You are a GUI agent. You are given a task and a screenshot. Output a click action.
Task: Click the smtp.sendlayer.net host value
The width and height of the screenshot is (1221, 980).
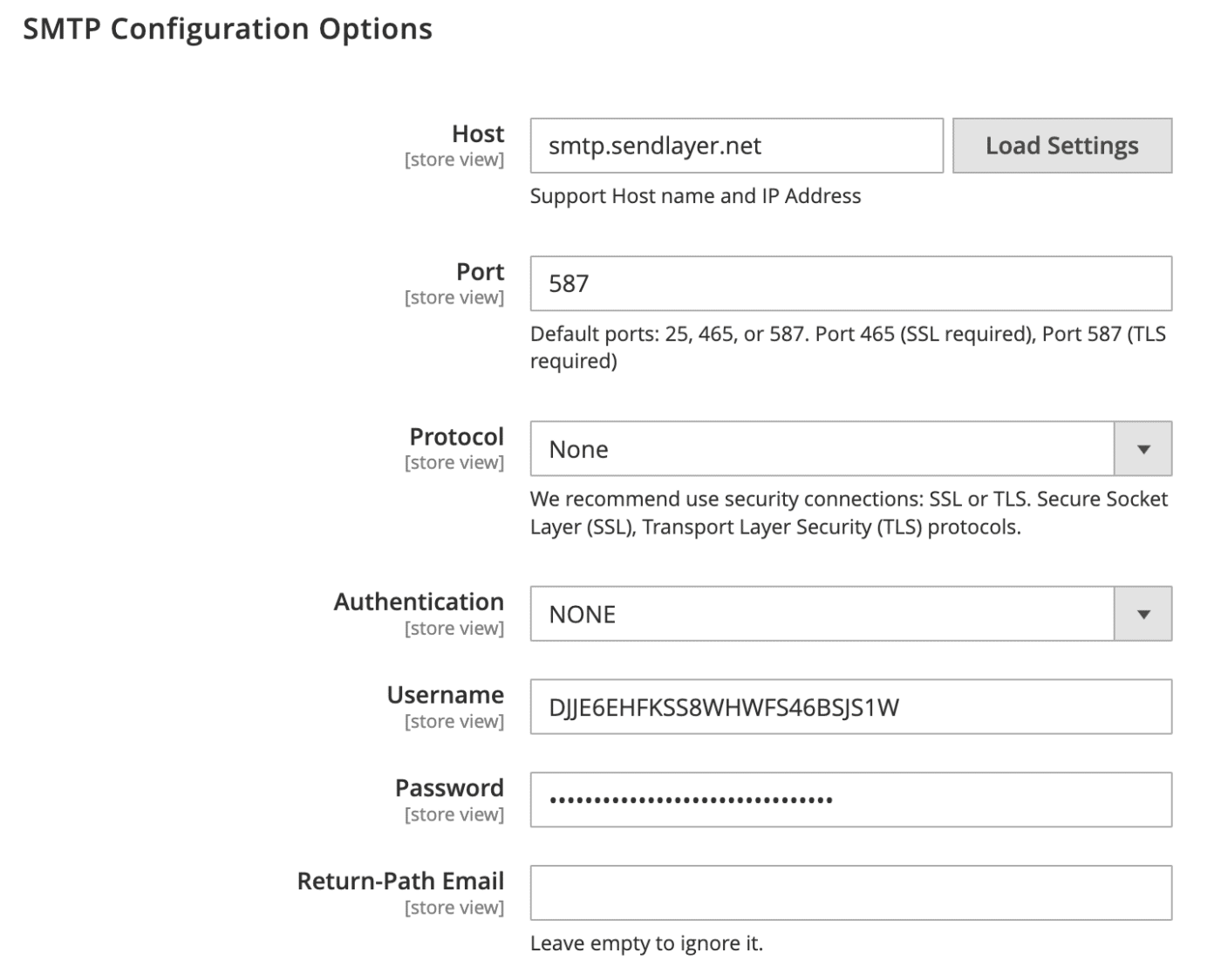pos(656,146)
